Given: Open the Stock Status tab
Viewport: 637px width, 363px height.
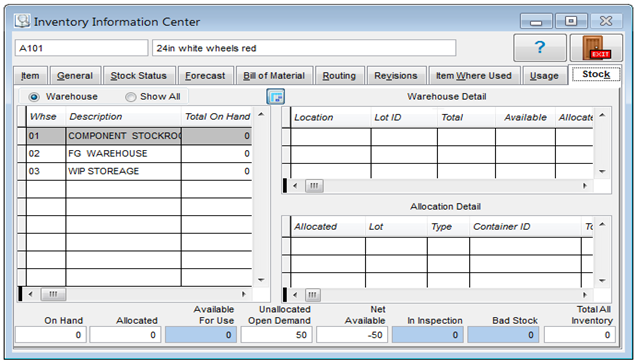Looking at the screenshot, I should tap(139, 76).
